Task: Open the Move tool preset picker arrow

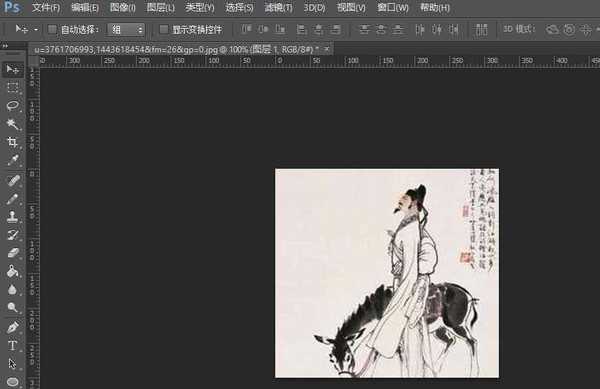Action: (x=36, y=29)
